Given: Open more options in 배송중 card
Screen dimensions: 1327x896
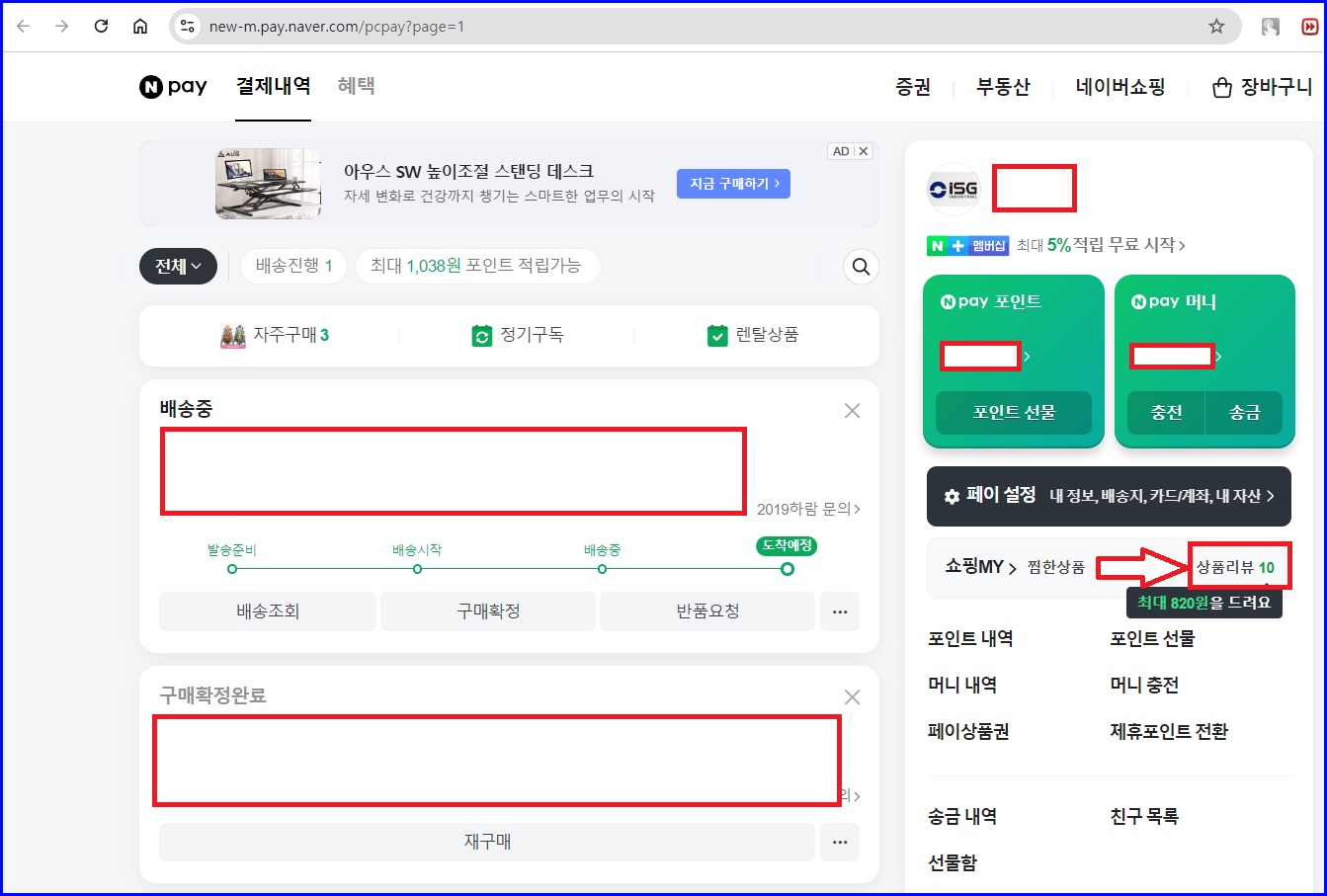Looking at the screenshot, I should 840,611.
